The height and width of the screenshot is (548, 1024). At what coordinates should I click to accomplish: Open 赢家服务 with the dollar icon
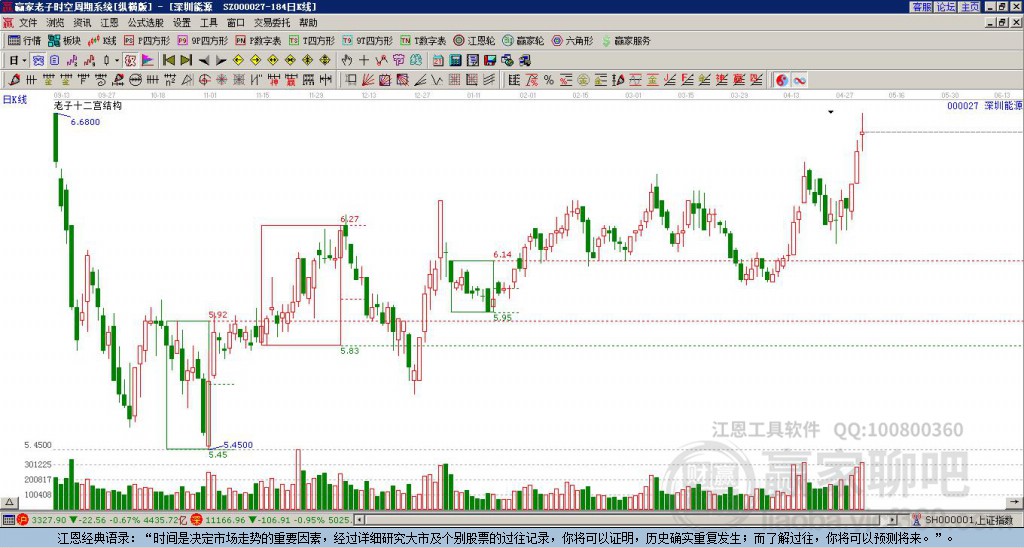pyautogui.click(x=626, y=40)
